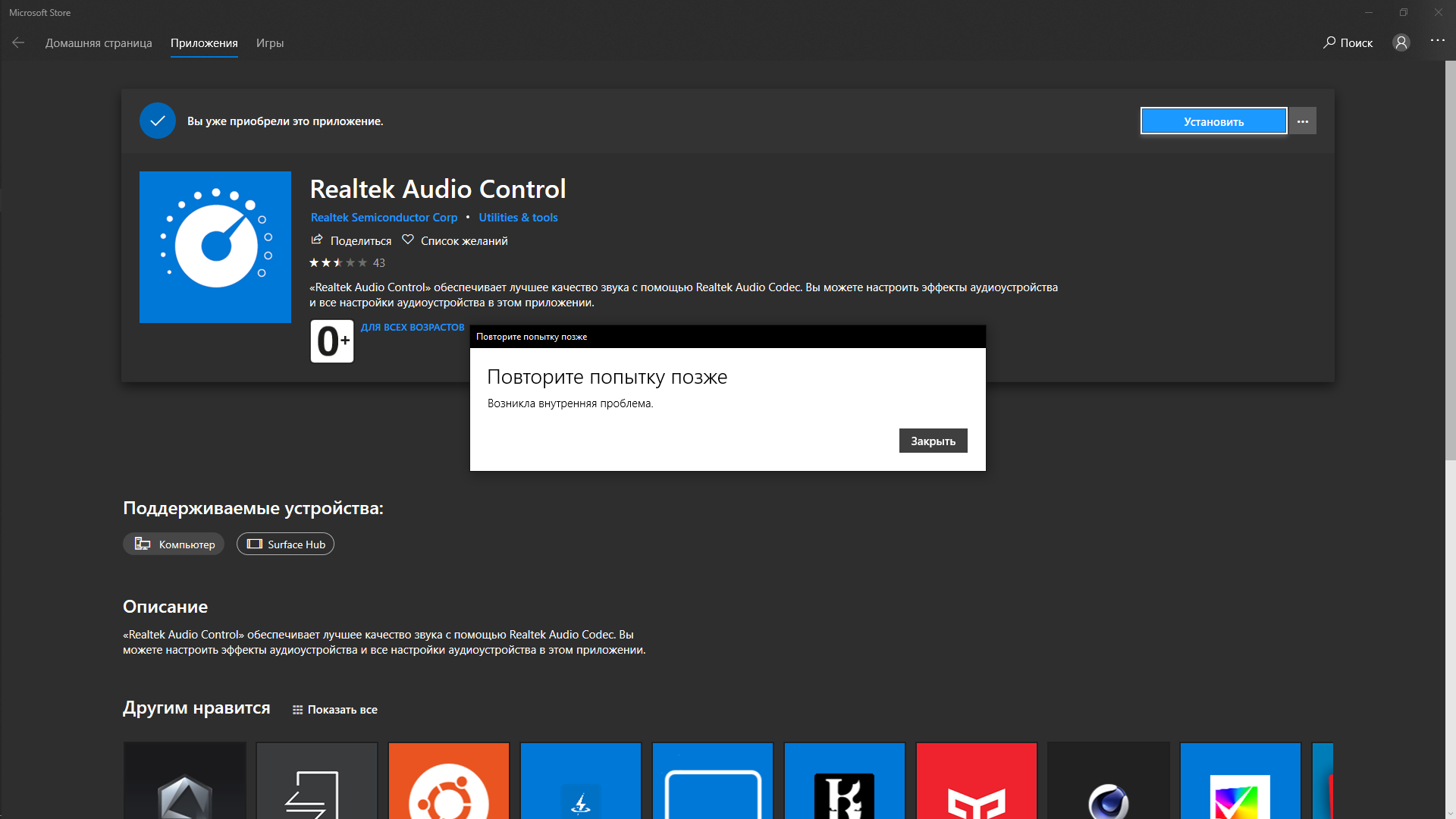The image size is (1456, 819).
Task: Click Поделиться share icon
Action: 317,240
